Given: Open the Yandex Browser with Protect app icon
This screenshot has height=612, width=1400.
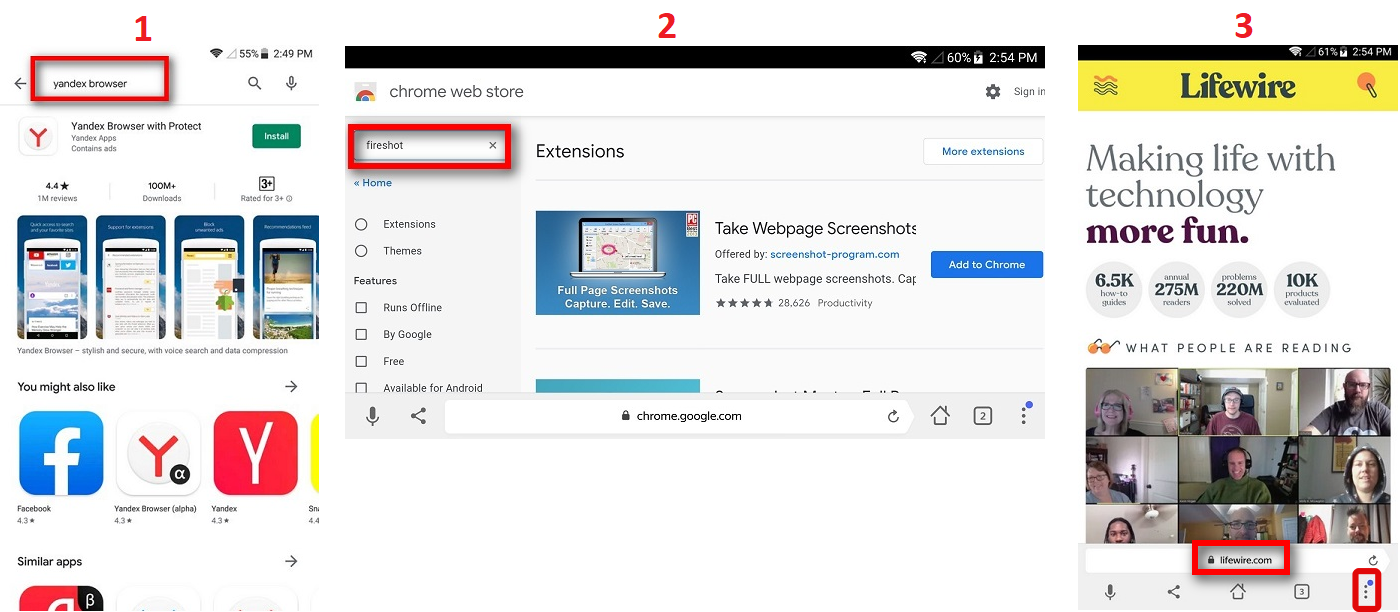Looking at the screenshot, I should pos(38,136).
